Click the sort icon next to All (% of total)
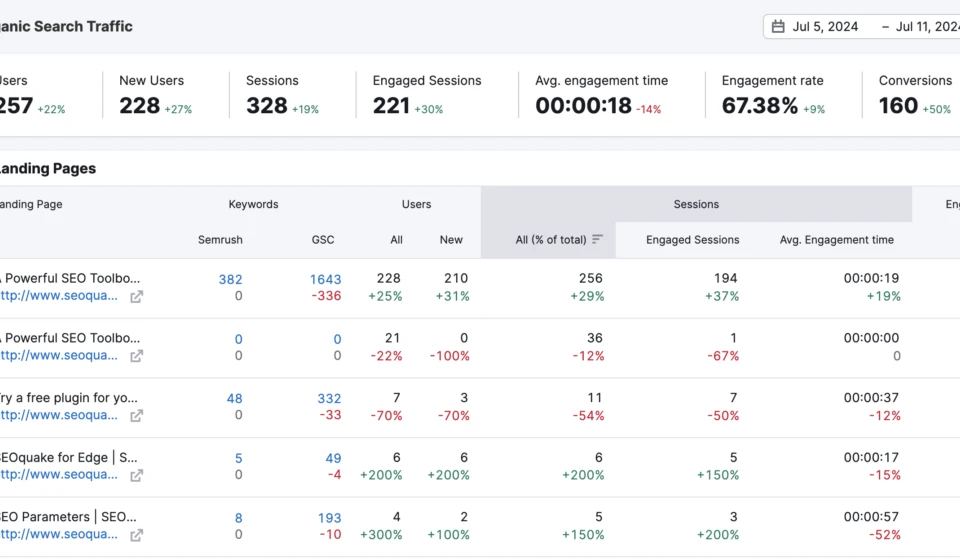Screen dimensions: 960x559 598,239
